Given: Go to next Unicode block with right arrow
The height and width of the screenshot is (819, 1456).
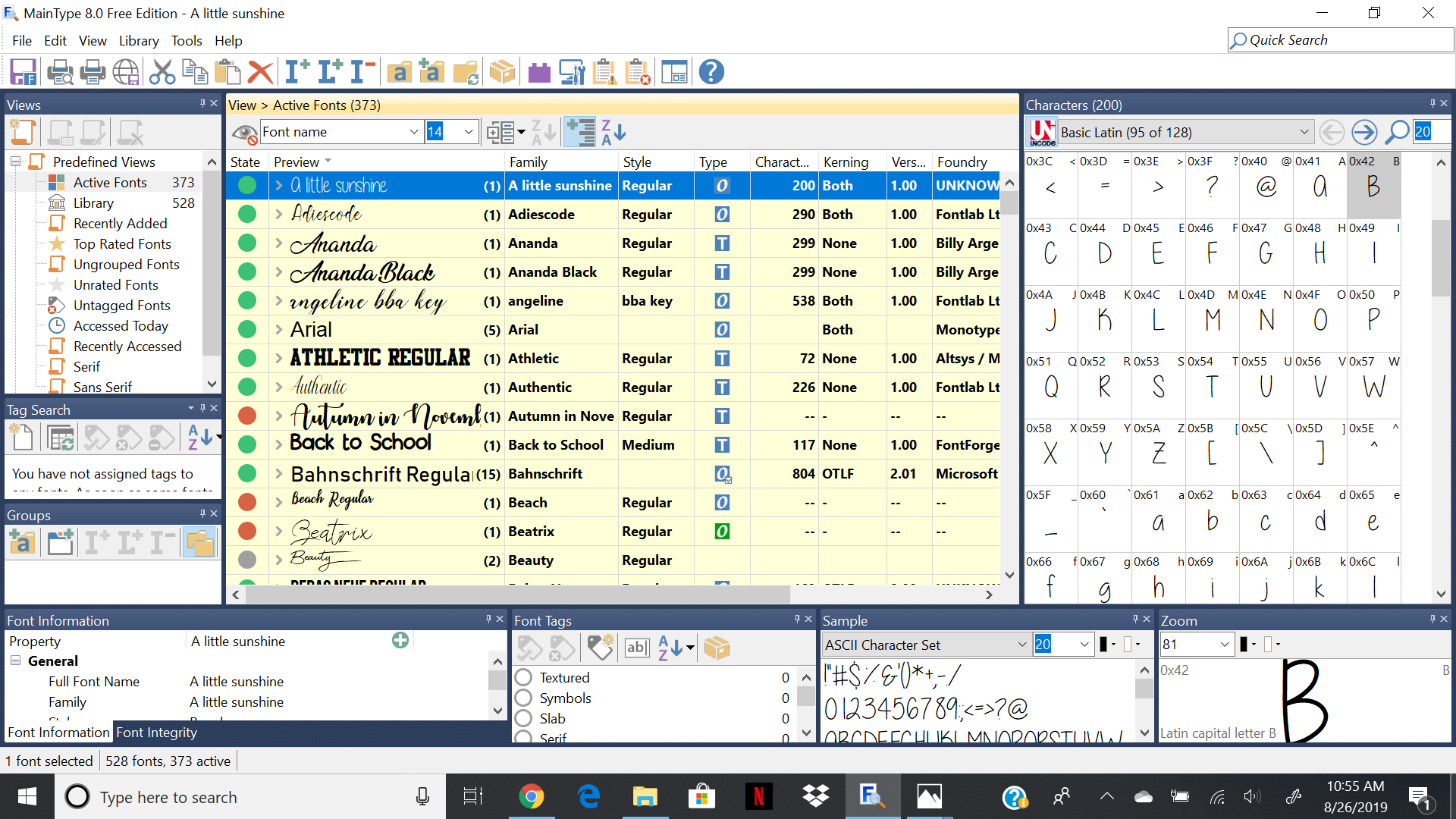Looking at the screenshot, I should pos(1364,132).
